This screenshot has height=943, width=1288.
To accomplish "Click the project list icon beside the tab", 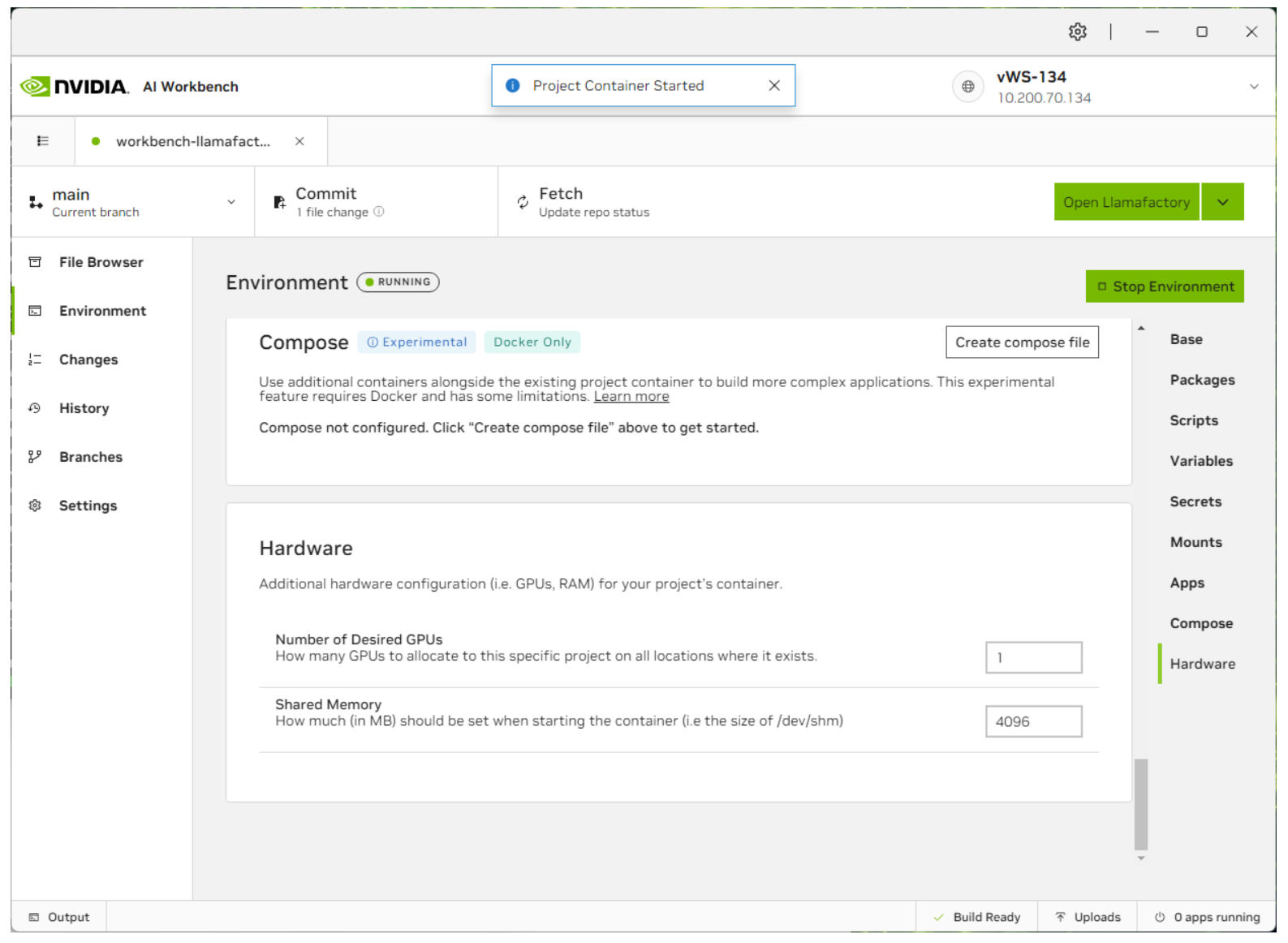I will coord(43,141).
